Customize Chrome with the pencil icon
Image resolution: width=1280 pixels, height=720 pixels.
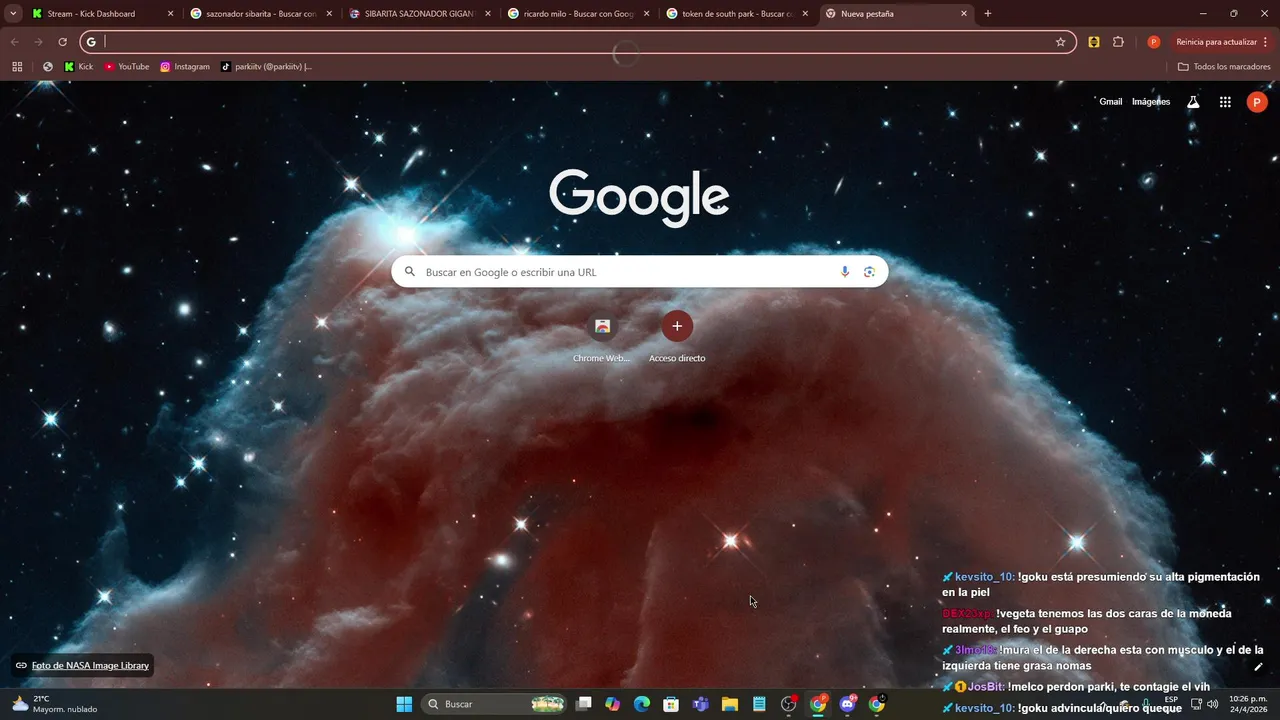[x=1258, y=667]
